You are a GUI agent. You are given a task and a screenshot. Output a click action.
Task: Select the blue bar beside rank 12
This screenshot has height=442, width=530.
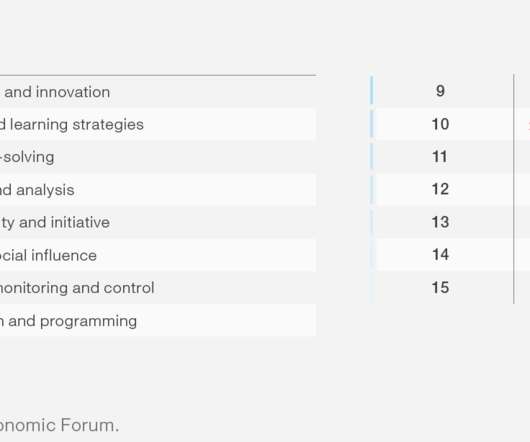(372, 190)
